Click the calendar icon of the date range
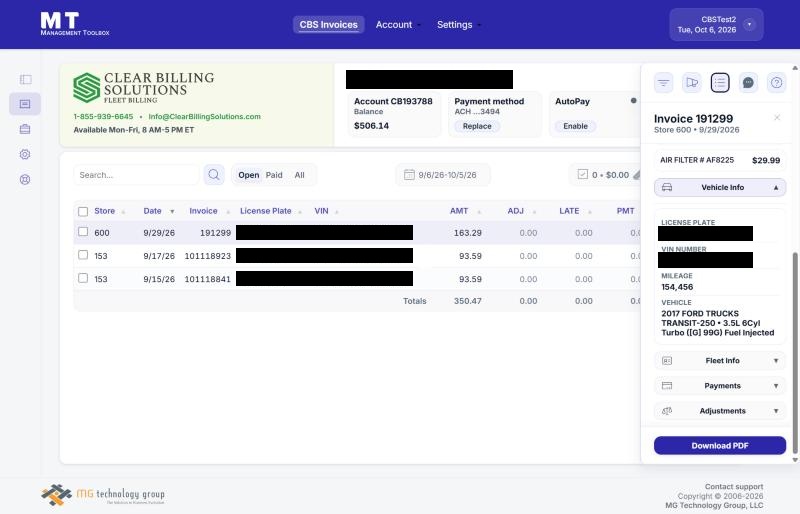Image resolution: width=800 pixels, height=514 pixels. (x=409, y=175)
